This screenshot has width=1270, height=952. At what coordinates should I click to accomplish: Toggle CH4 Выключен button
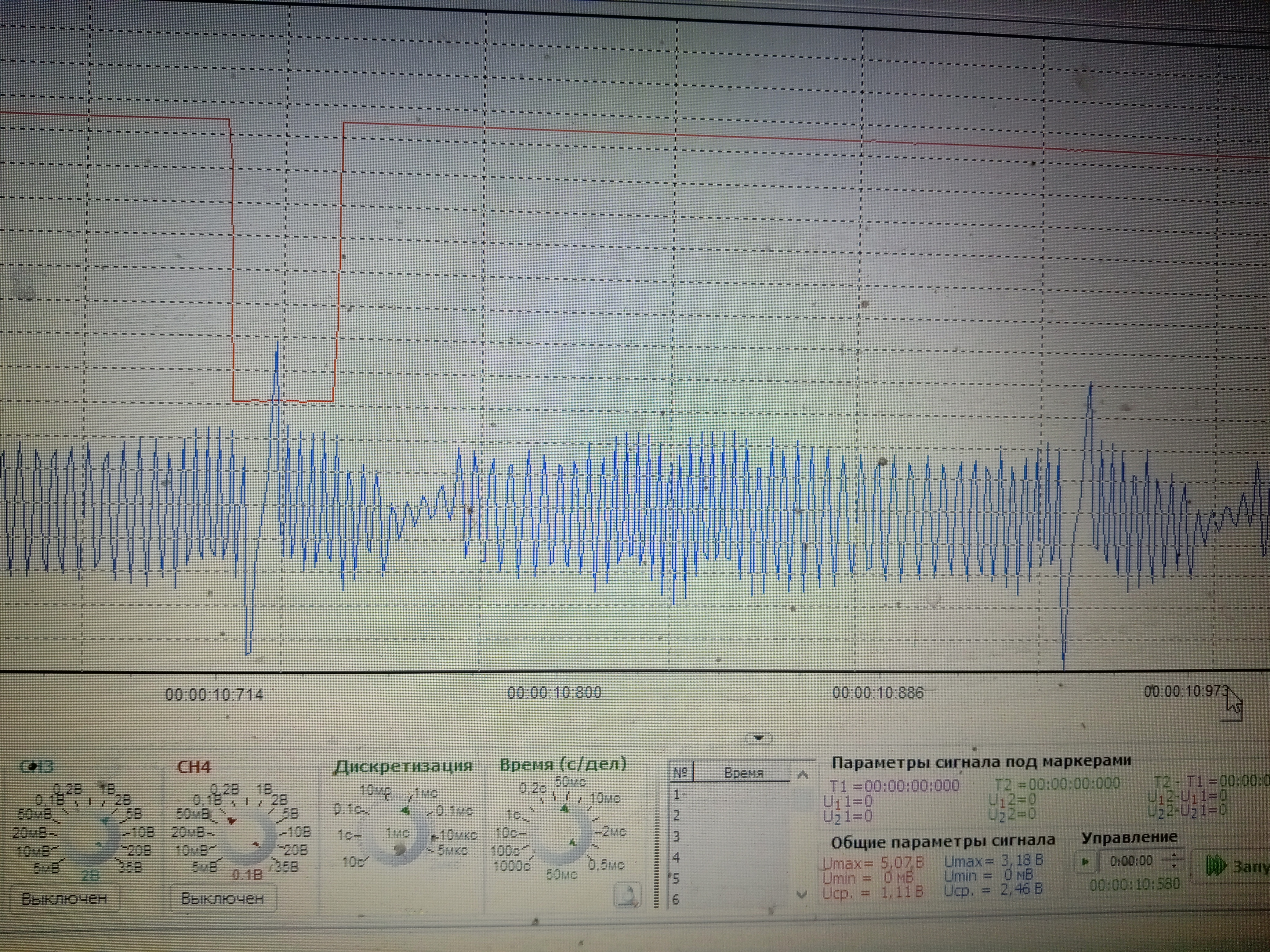click(223, 898)
